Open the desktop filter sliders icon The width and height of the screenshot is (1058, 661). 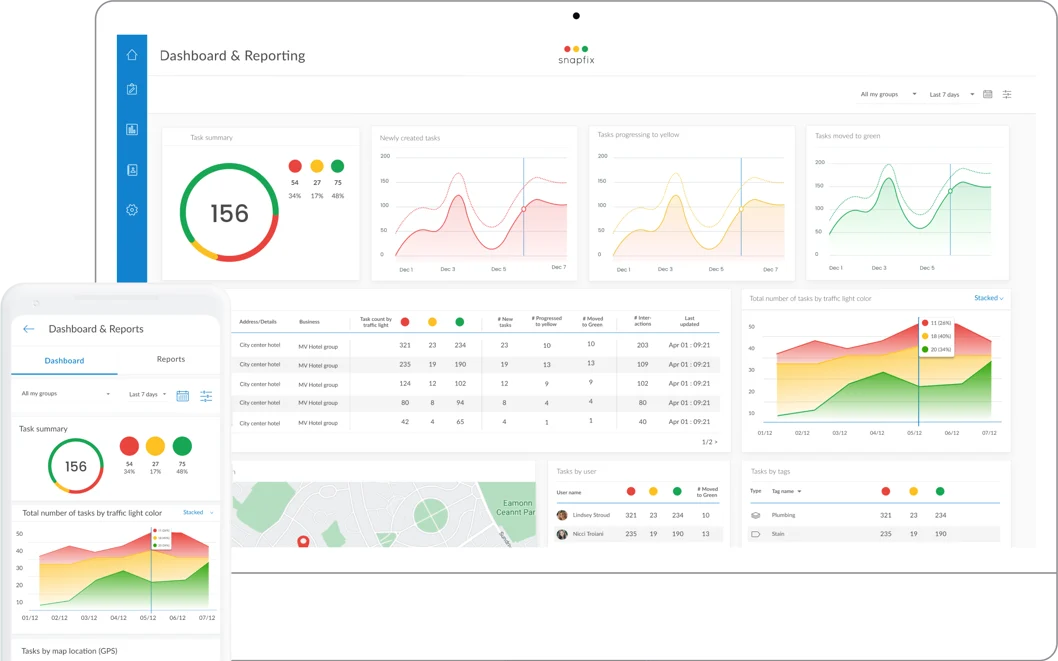click(x=1007, y=94)
